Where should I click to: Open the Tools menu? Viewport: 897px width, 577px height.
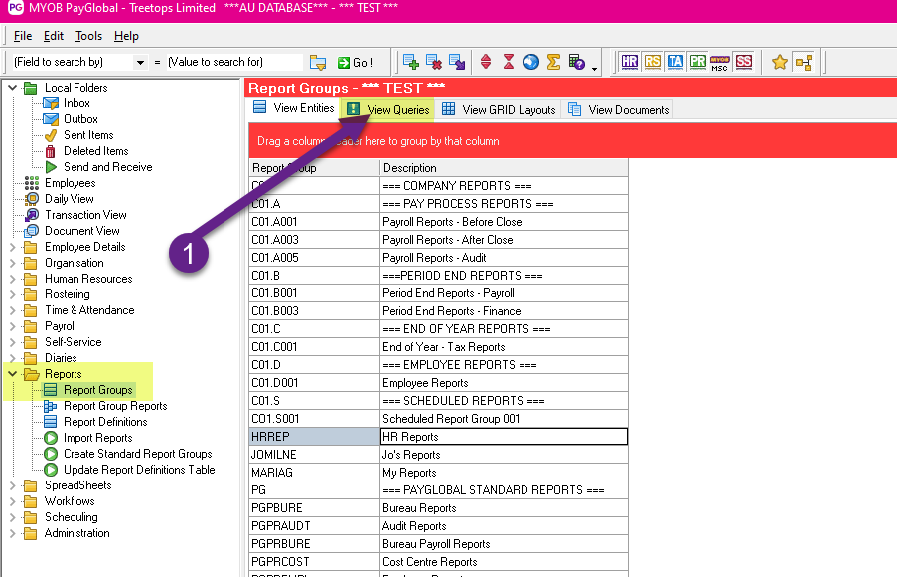point(88,36)
